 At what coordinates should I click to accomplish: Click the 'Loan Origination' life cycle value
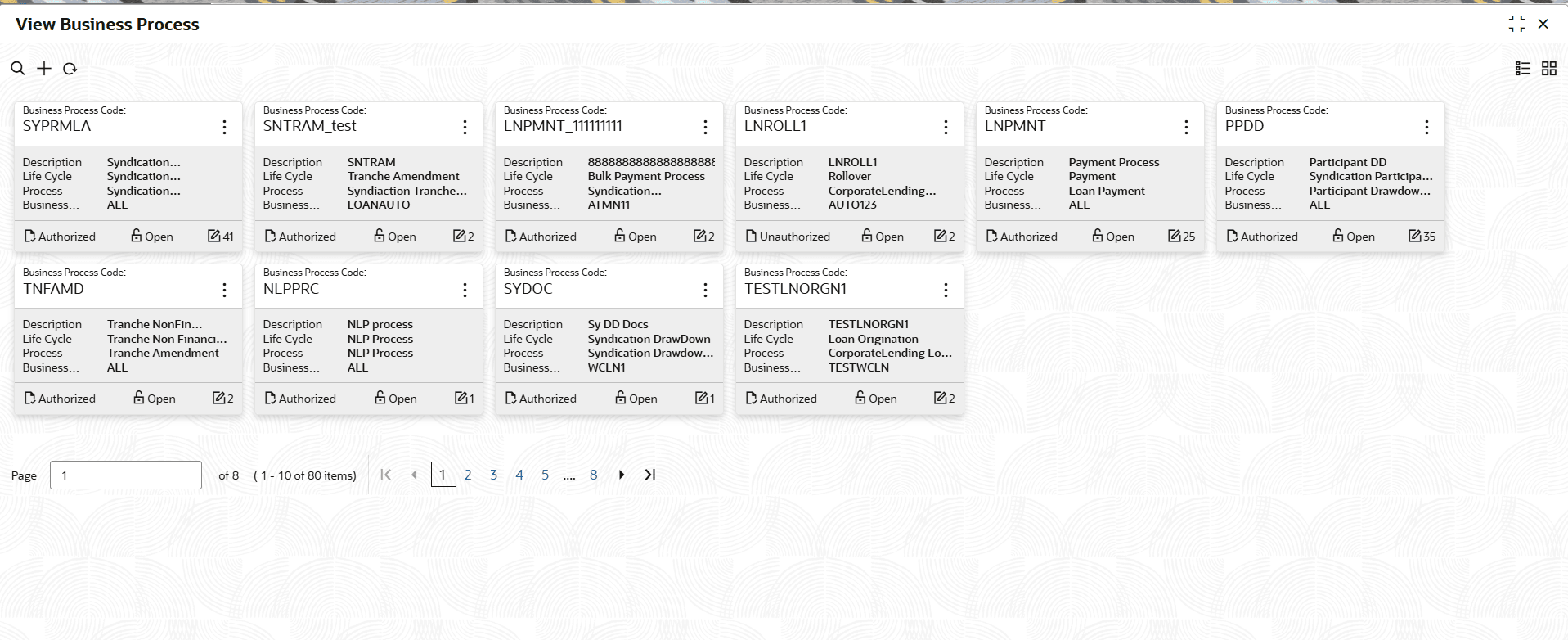(873, 339)
